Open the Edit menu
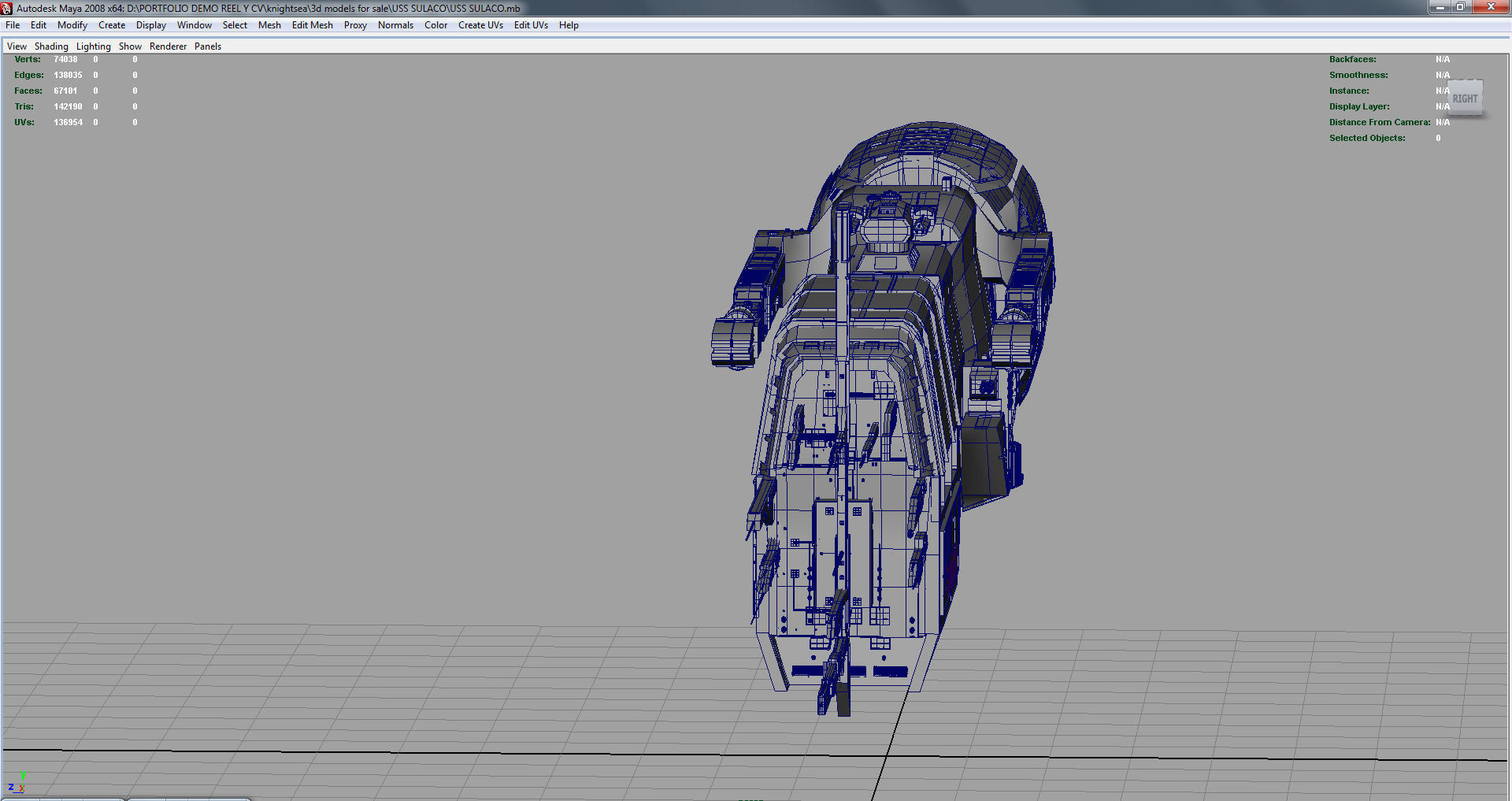1512x801 pixels. 39,25
